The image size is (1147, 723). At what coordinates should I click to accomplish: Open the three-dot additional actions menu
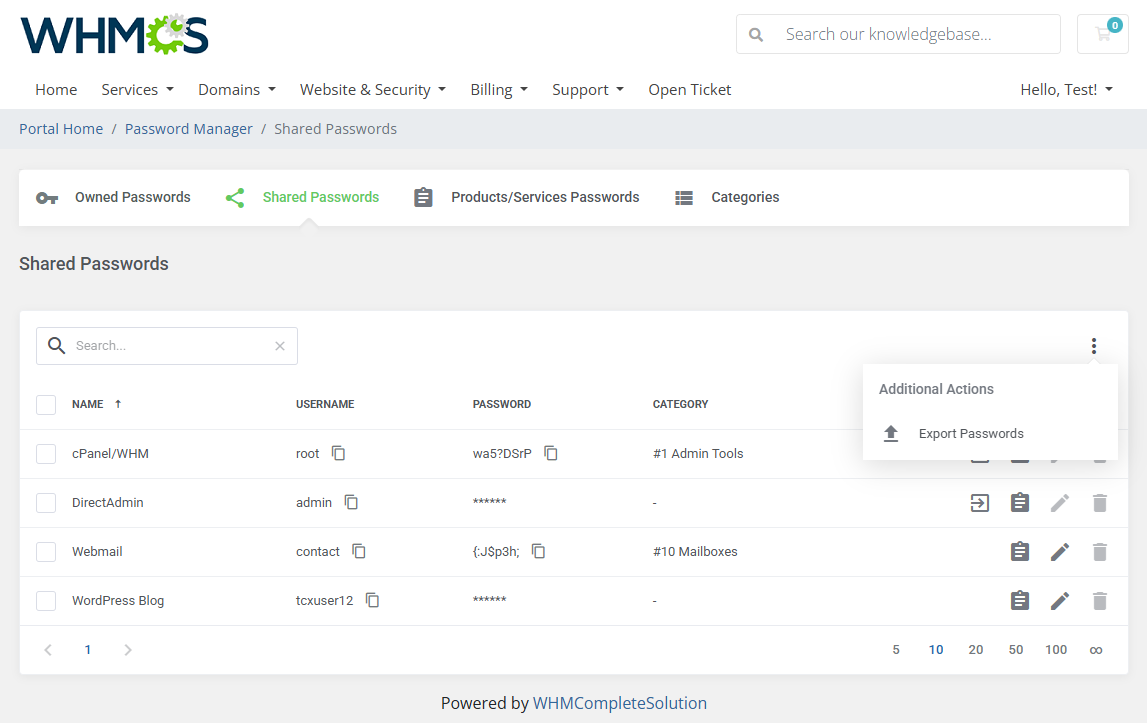tap(1094, 346)
